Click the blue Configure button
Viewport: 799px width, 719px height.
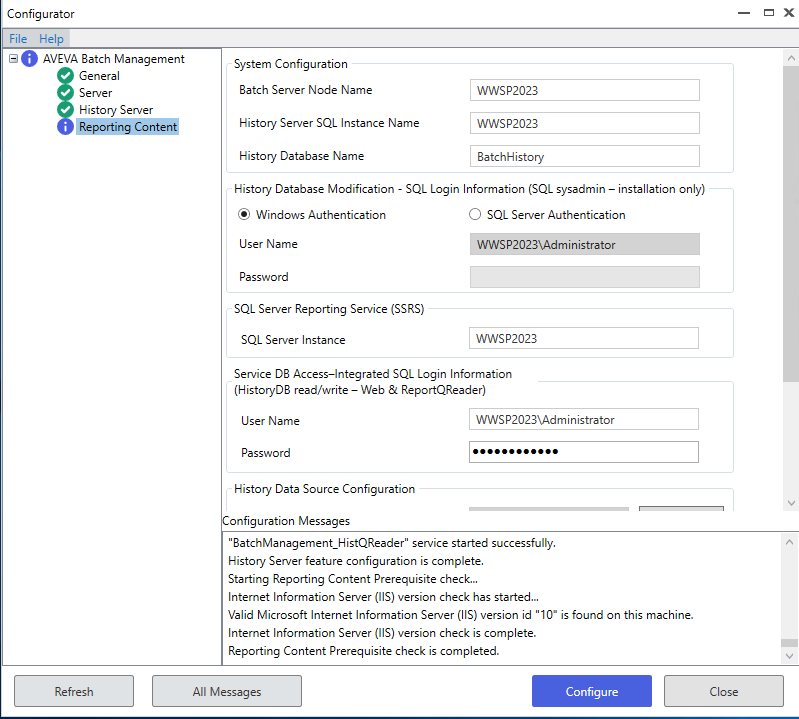pos(592,691)
